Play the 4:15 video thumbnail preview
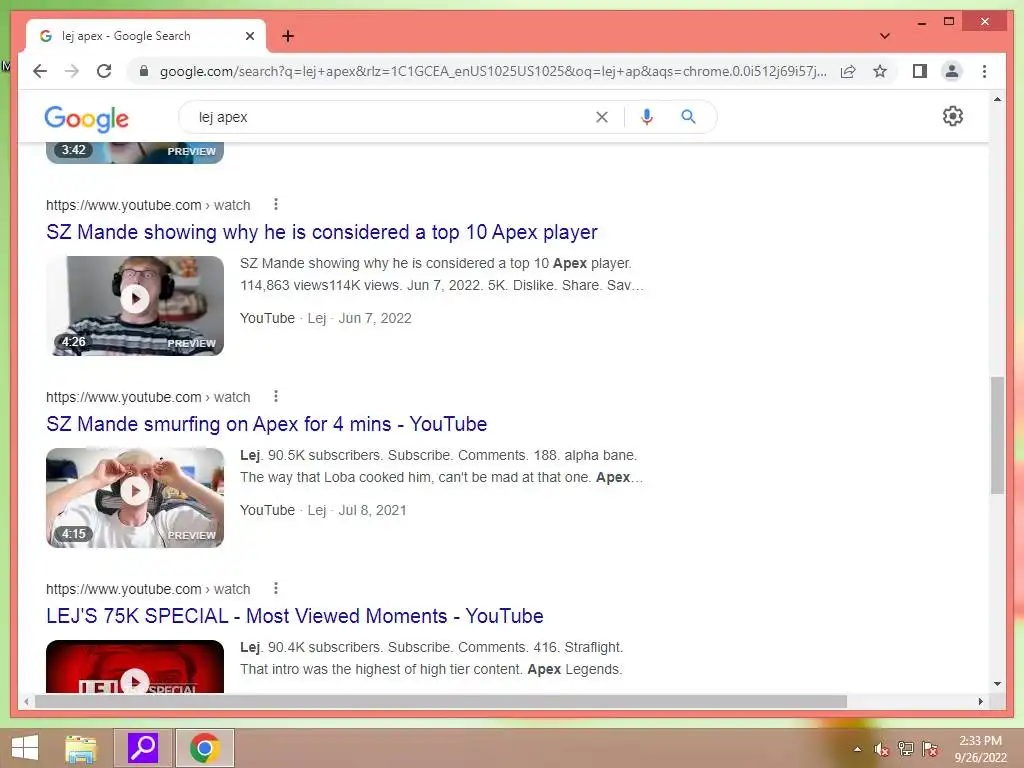Image resolution: width=1024 pixels, height=768 pixels. [135, 498]
